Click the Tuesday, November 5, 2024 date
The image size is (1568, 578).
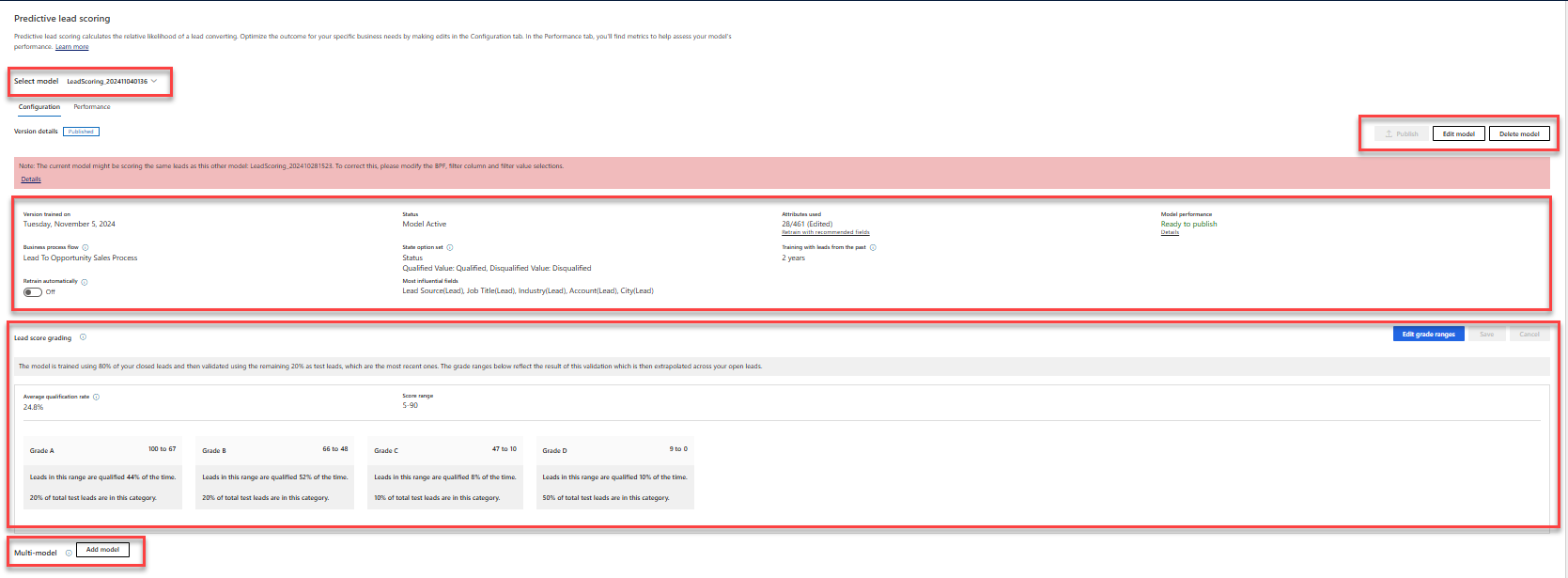[70, 224]
